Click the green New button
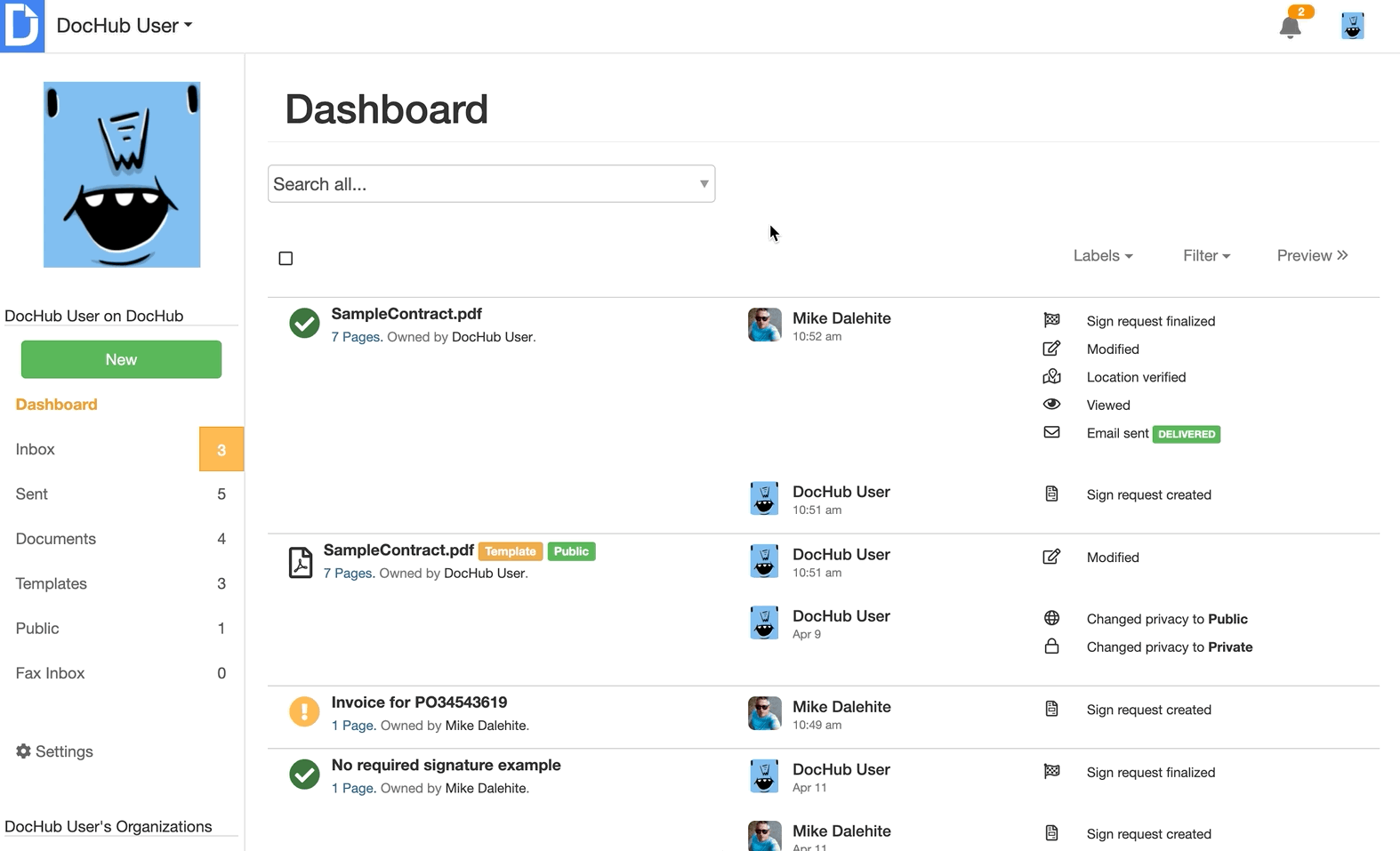 click(x=121, y=359)
